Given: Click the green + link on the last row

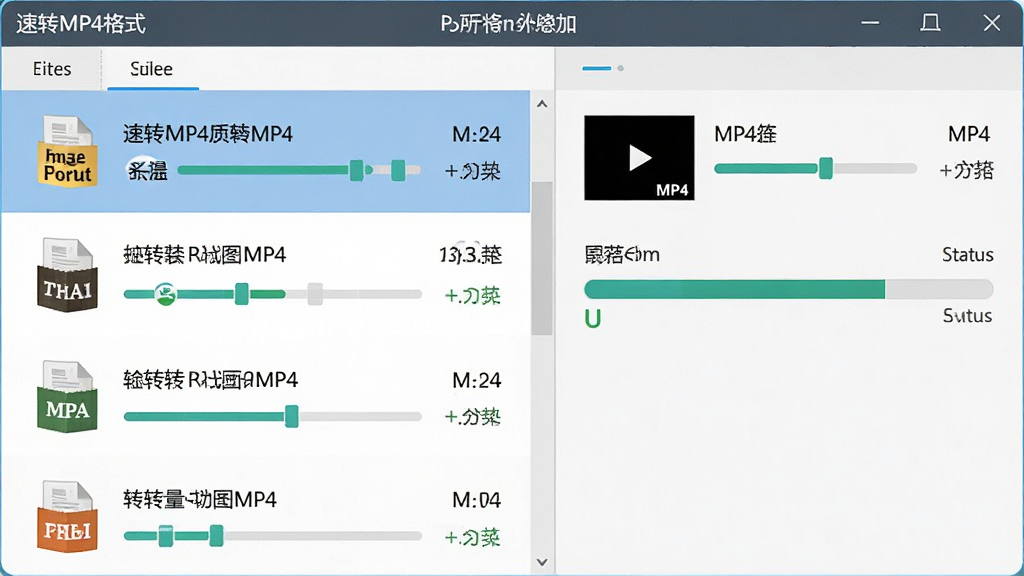Looking at the screenshot, I should 472,537.
